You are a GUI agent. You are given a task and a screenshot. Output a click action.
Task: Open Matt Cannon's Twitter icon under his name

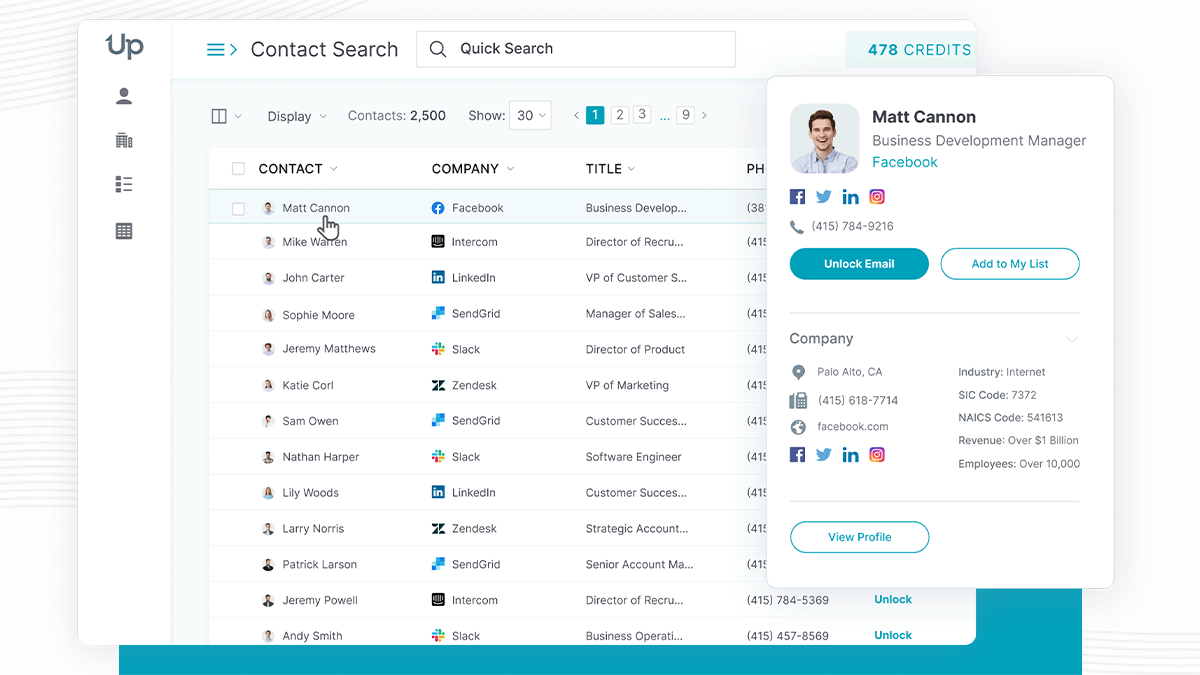[824, 197]
